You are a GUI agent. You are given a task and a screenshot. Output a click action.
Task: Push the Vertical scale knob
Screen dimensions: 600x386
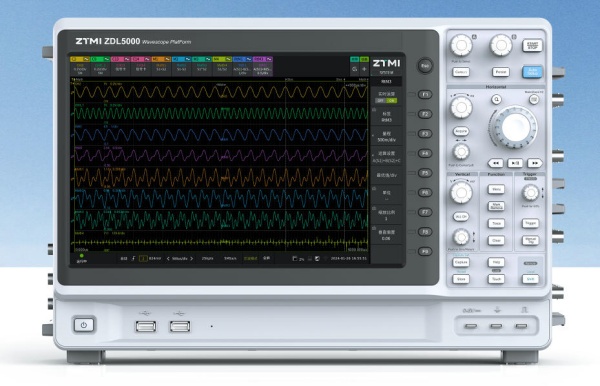[x=461, y=192]
